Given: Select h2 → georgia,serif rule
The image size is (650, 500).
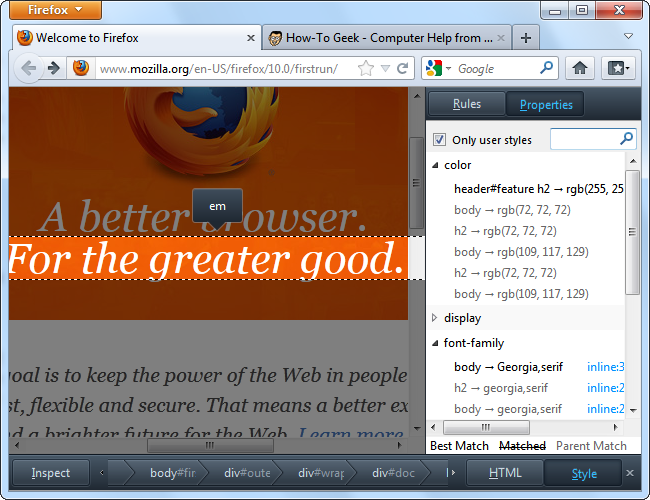Looking at the screenshot, I should click(x=501, y=388).
